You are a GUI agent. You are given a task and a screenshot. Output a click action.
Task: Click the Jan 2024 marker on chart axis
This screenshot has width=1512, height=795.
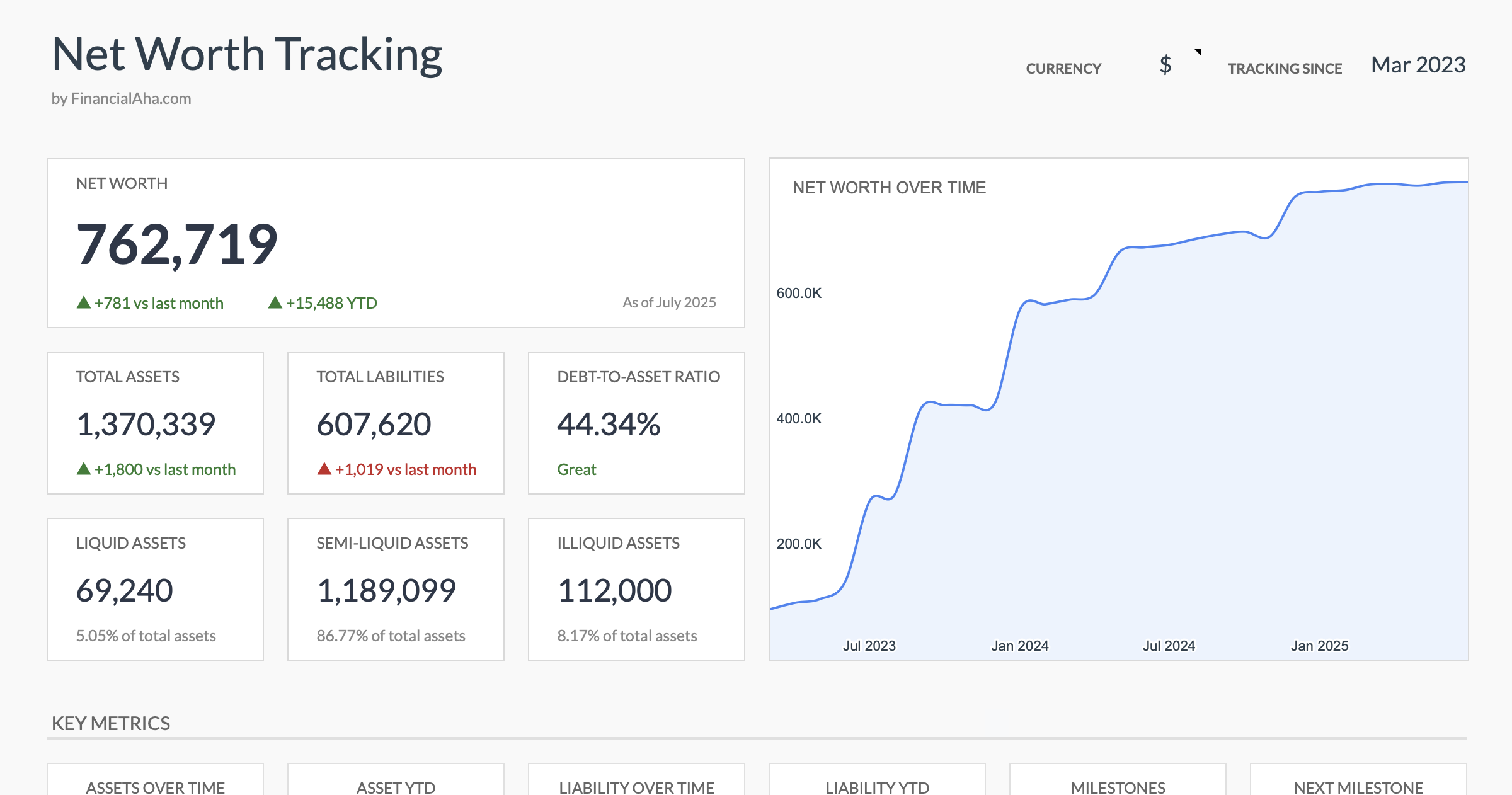pyautogui.click(x=1019, y=646)
